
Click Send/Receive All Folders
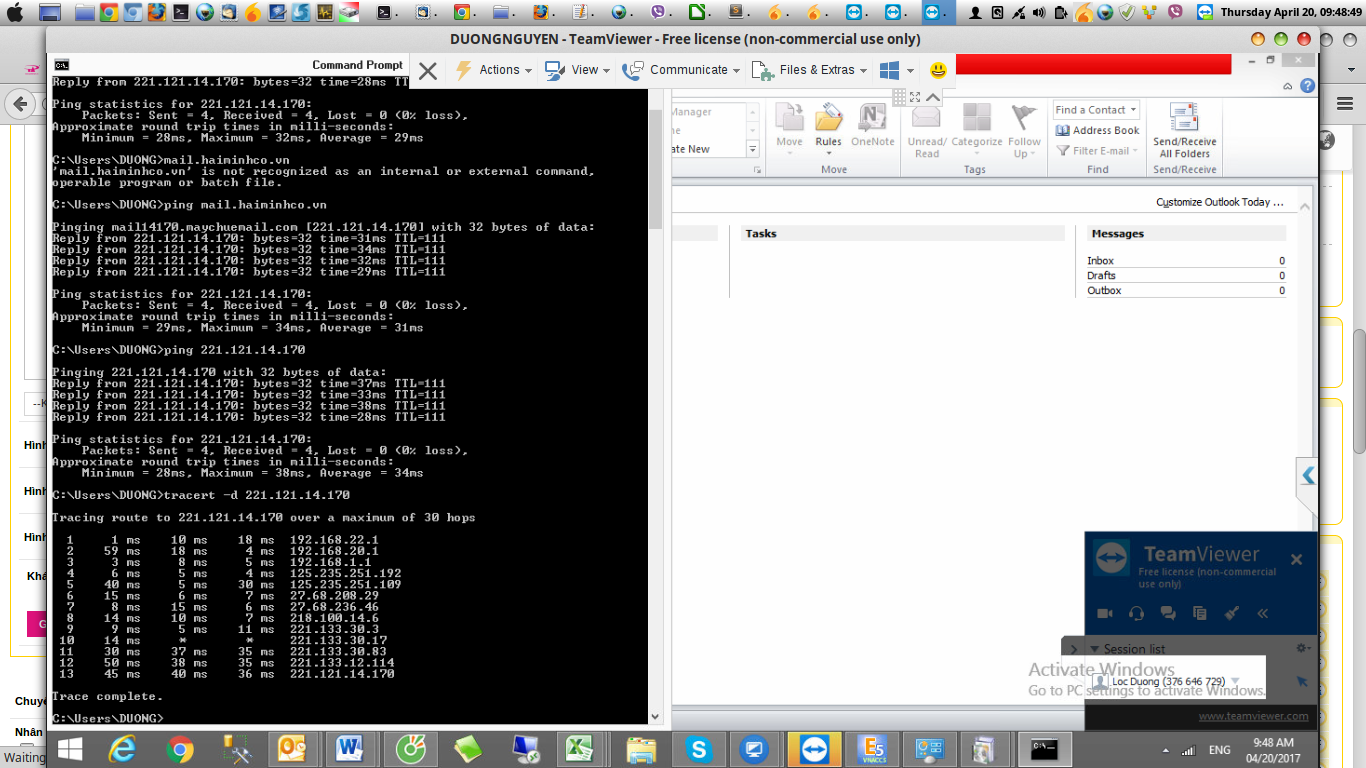(x=1185, y=131)
